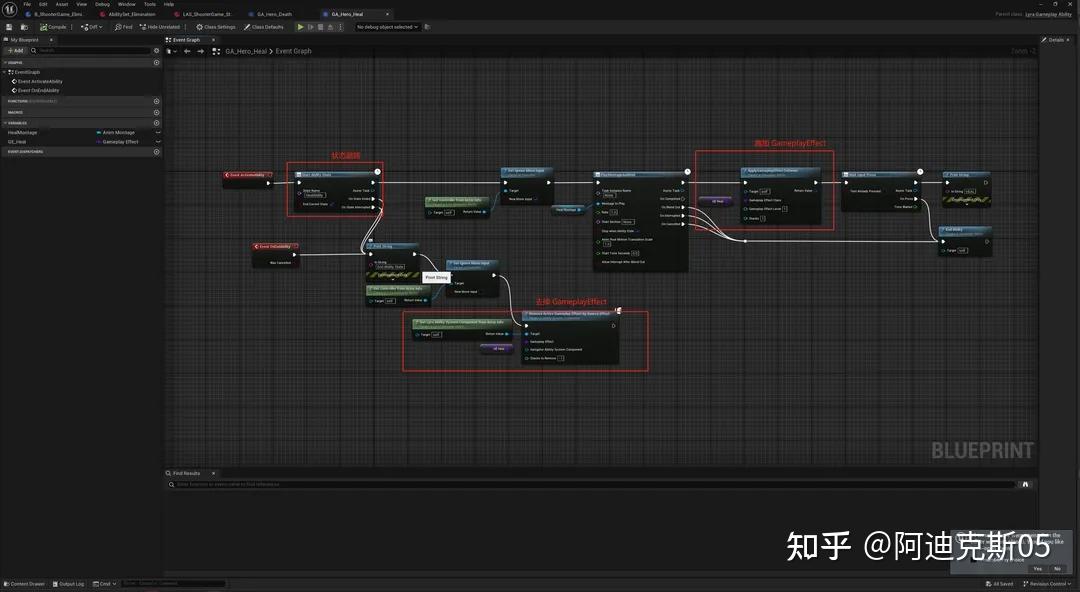Switch to the GA_Hero_Death tab
This screenshot has width=1080, height=592.
pos(272,14)
